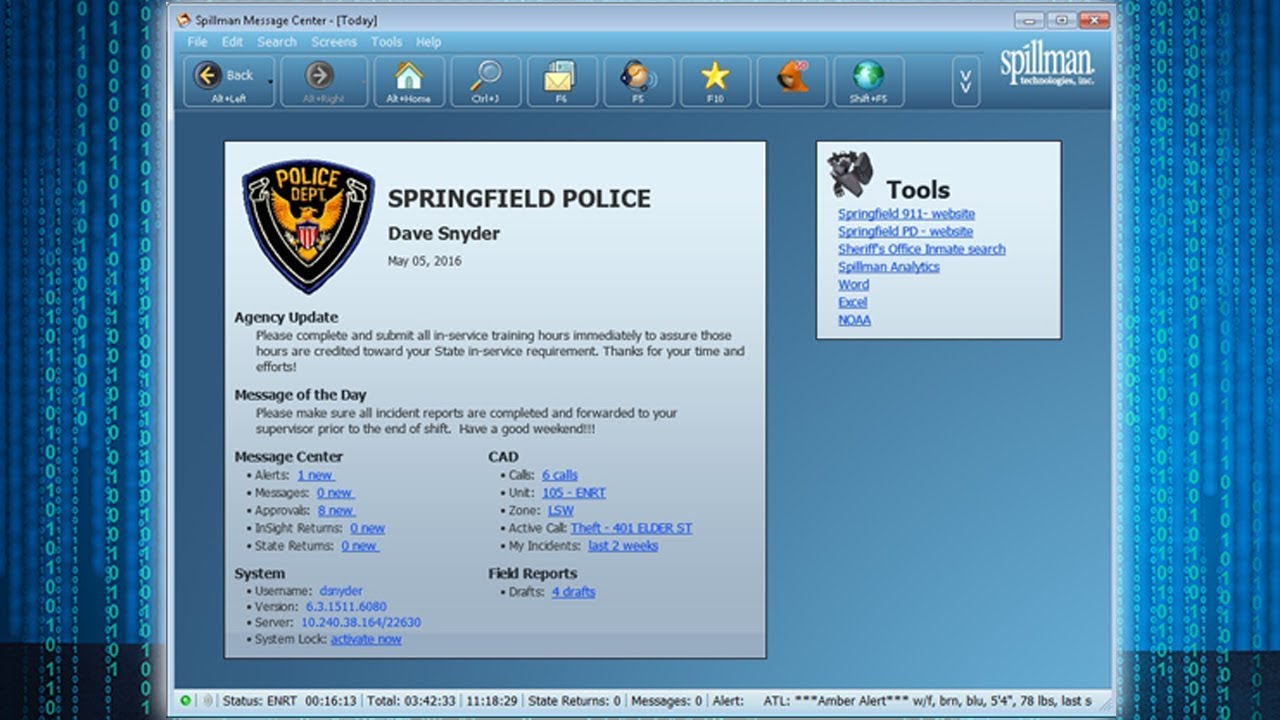Screen dimensions: 1280x720
Task: Click server 10.240.38.164/22630 link
Action: point(361,622)
